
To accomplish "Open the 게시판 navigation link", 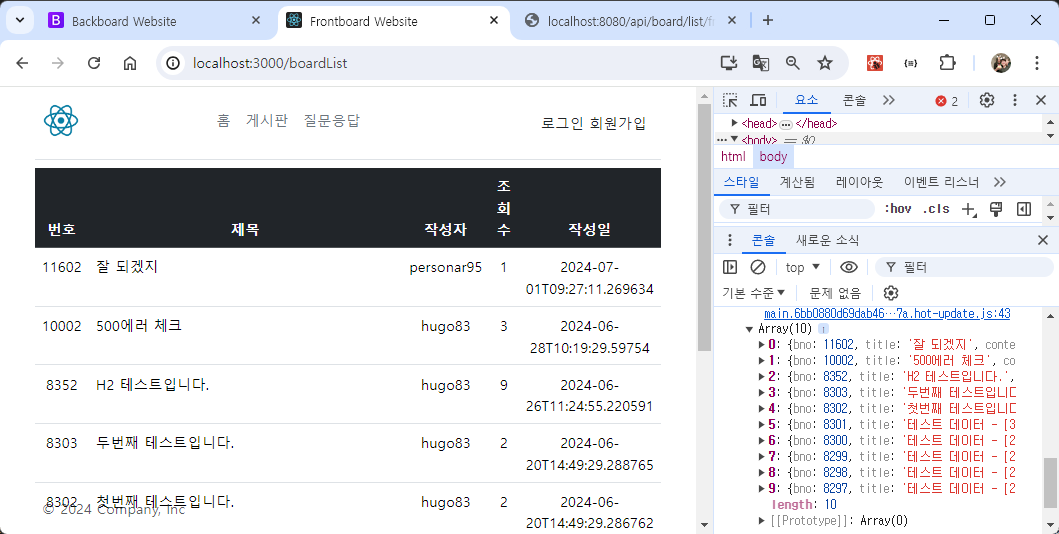I will click(267, 120).
